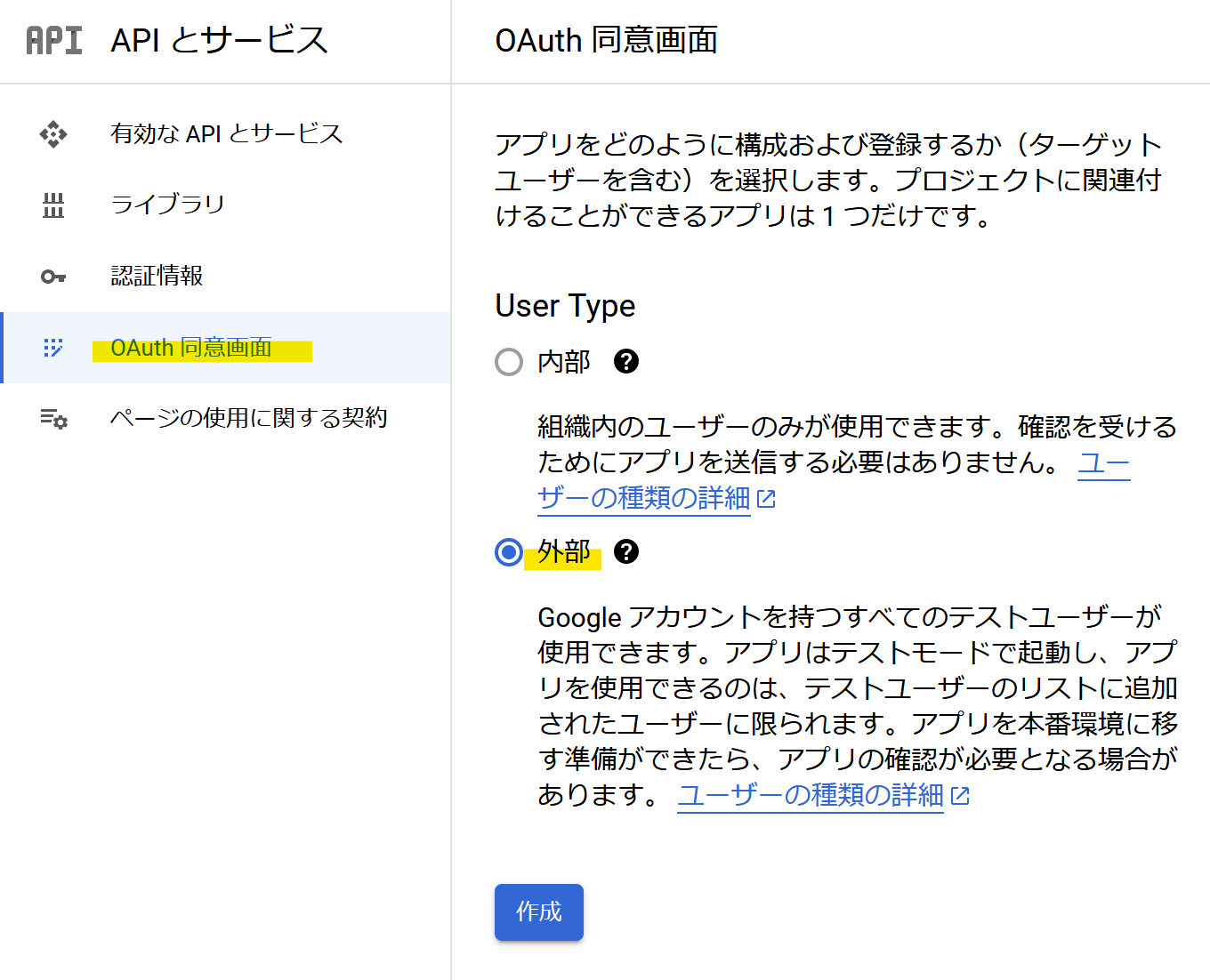Open the ライブラリ menu item
The height and width of the screenshot is (980, 1210).
(x=226, y=205)
